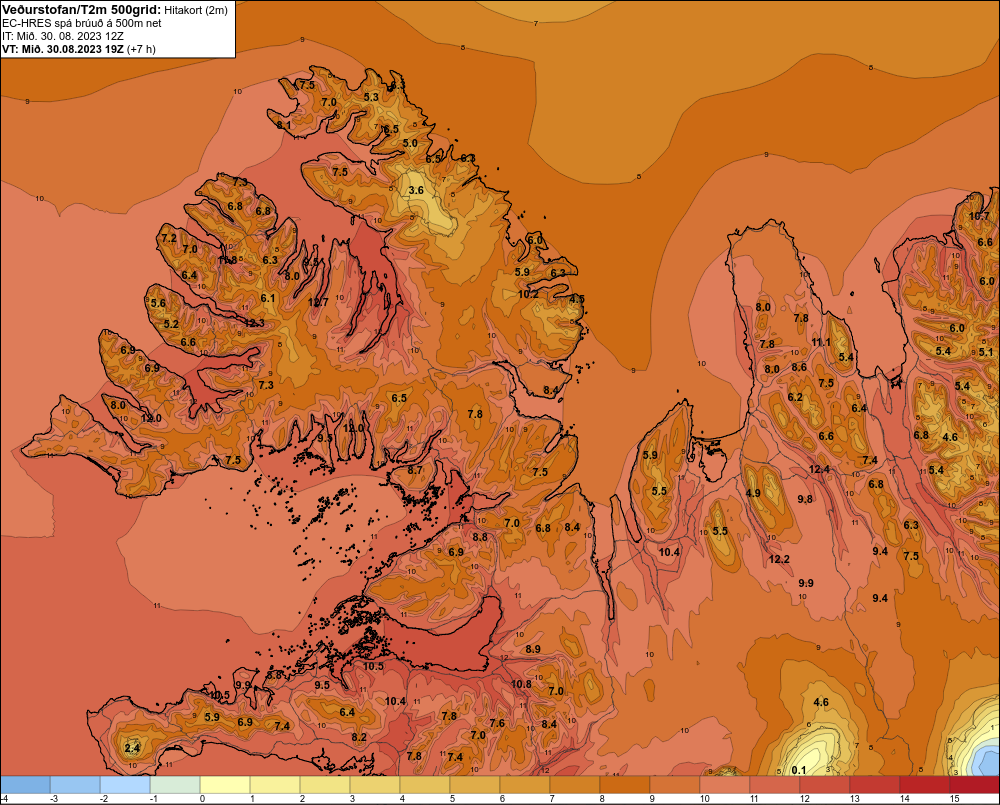
Task: Click the '10.7' temperature value
Action: tap(980, 216)
